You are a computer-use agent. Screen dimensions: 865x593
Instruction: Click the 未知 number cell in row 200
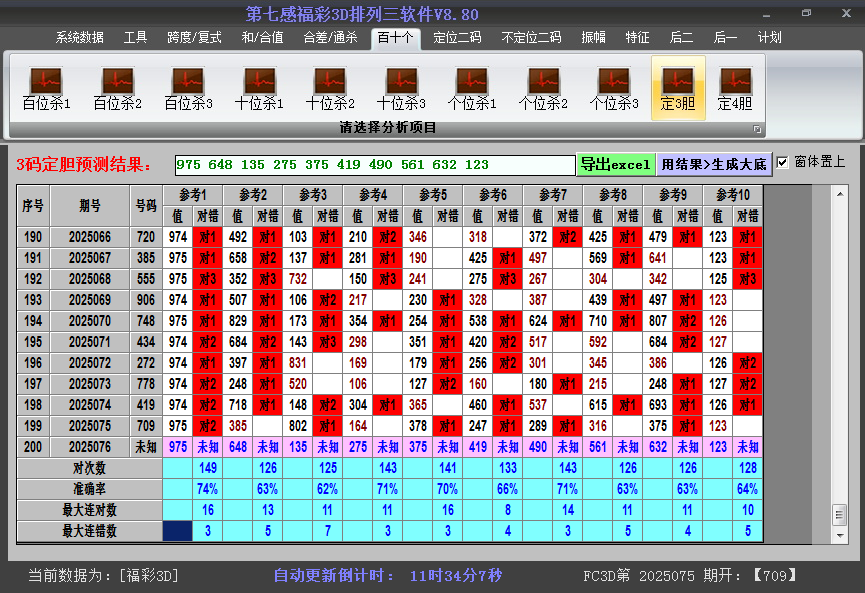(146, 447)
